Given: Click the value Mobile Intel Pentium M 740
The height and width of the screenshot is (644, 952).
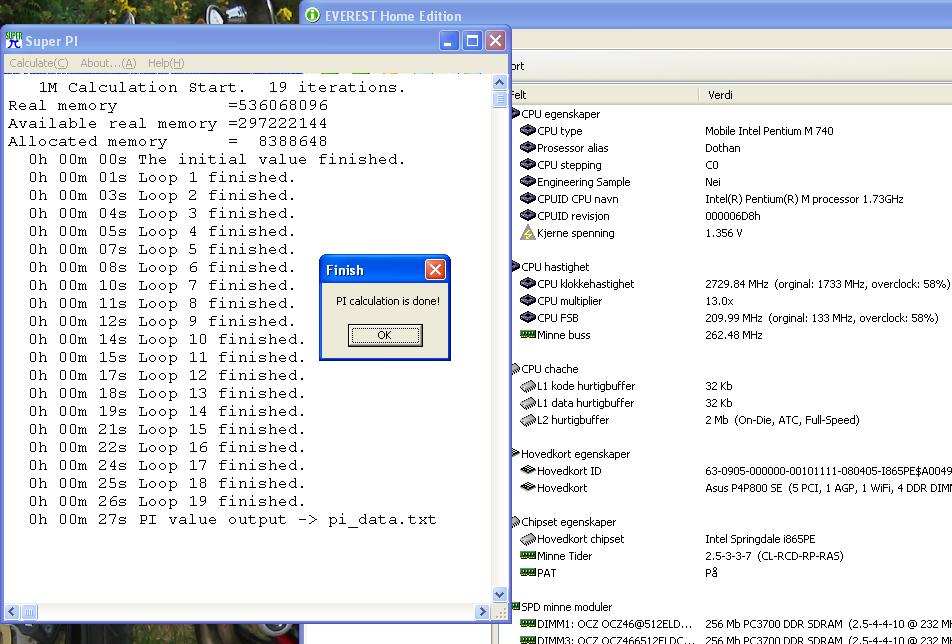Looking at the screenshot, I should tap(769, 130).
